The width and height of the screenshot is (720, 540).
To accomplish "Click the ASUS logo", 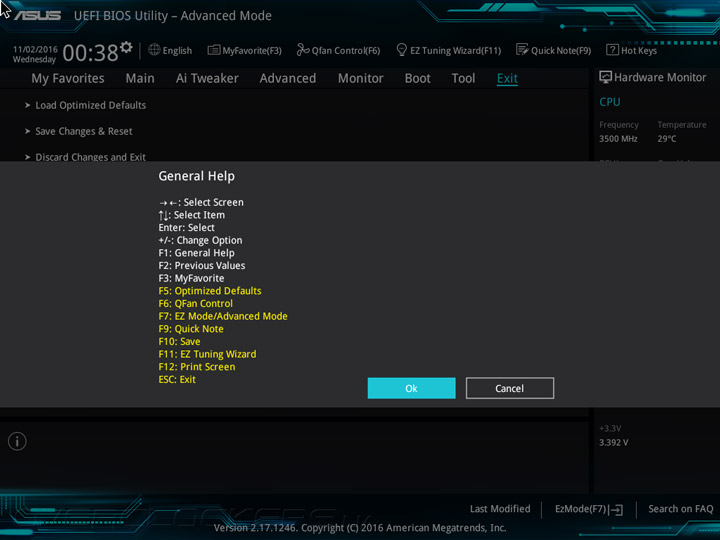I will click(37, 16).
